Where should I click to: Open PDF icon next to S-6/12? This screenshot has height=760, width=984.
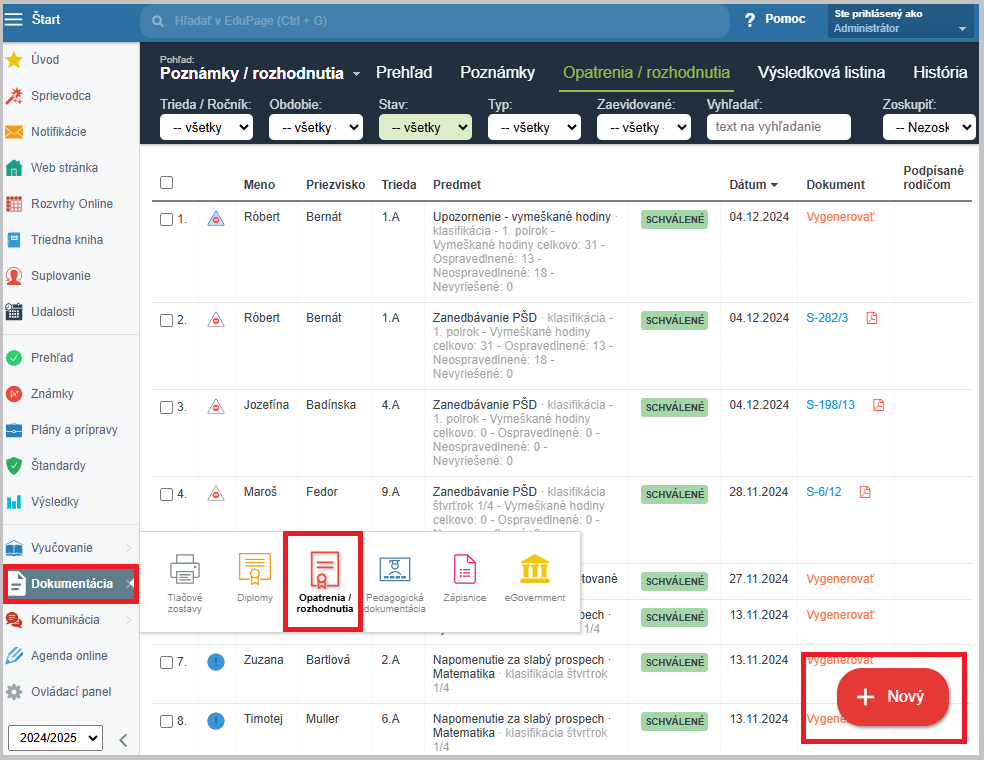pyautogui.click(x=865, y=492)
